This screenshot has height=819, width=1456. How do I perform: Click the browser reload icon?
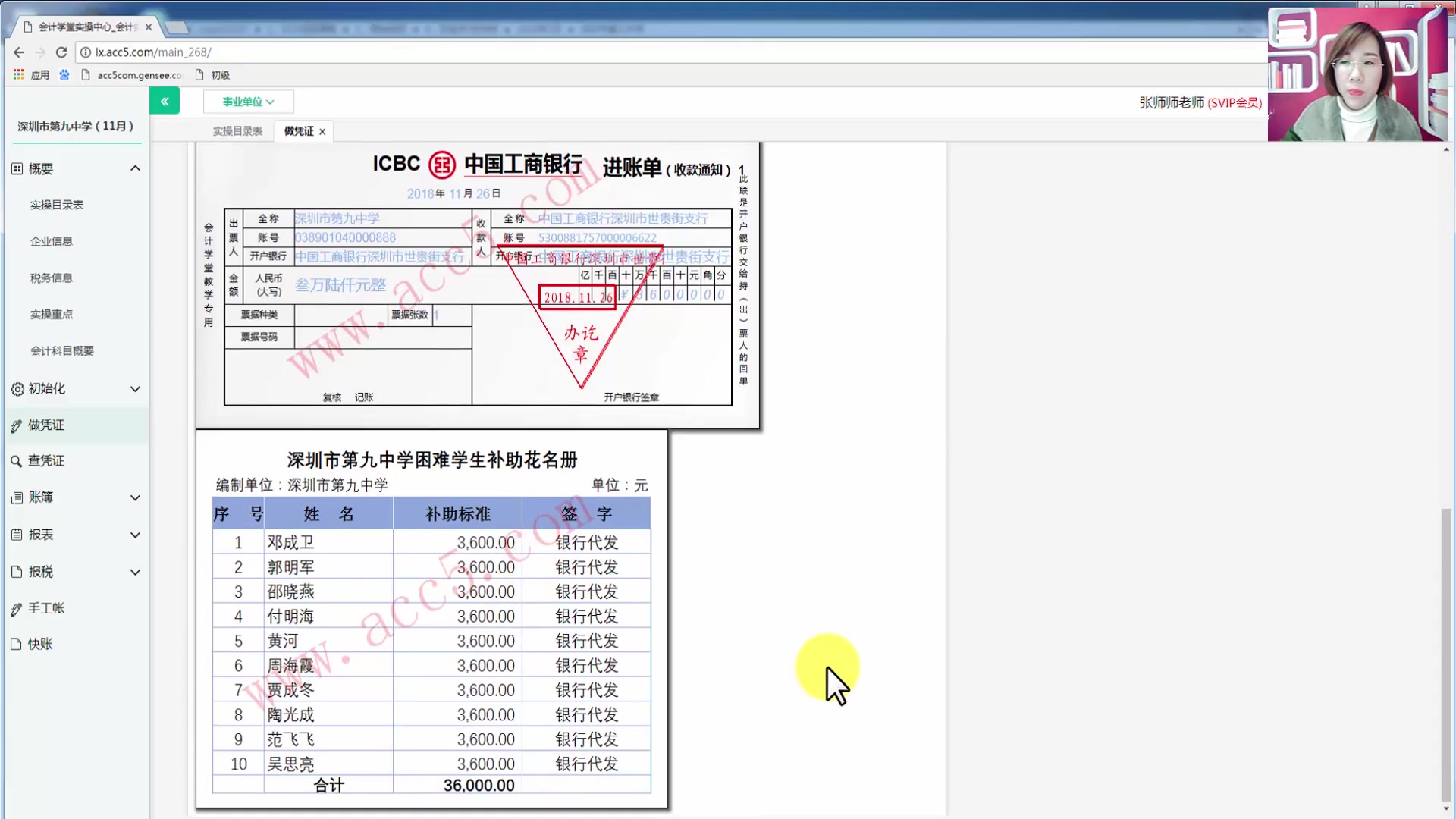(61, 52)
